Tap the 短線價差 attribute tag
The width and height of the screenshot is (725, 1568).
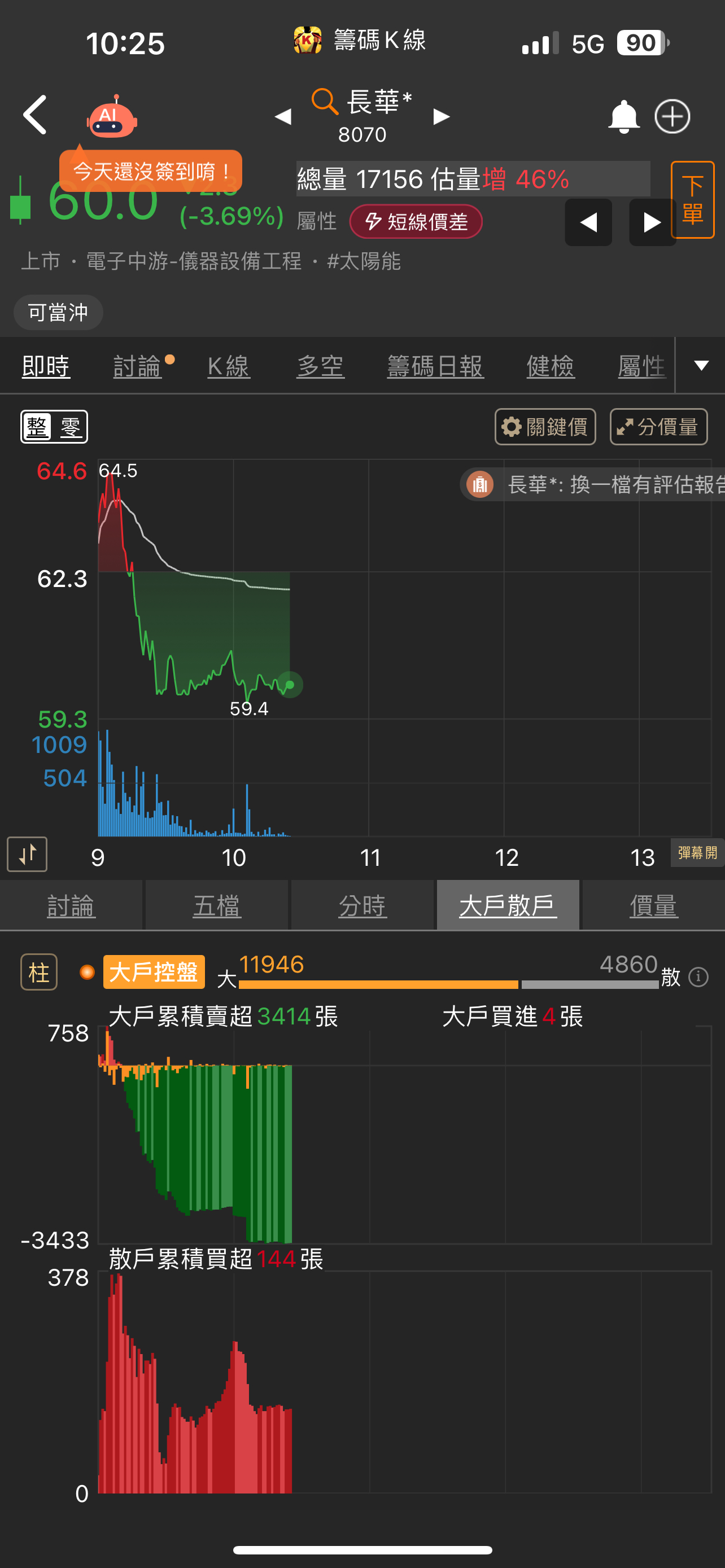[416, 222]
